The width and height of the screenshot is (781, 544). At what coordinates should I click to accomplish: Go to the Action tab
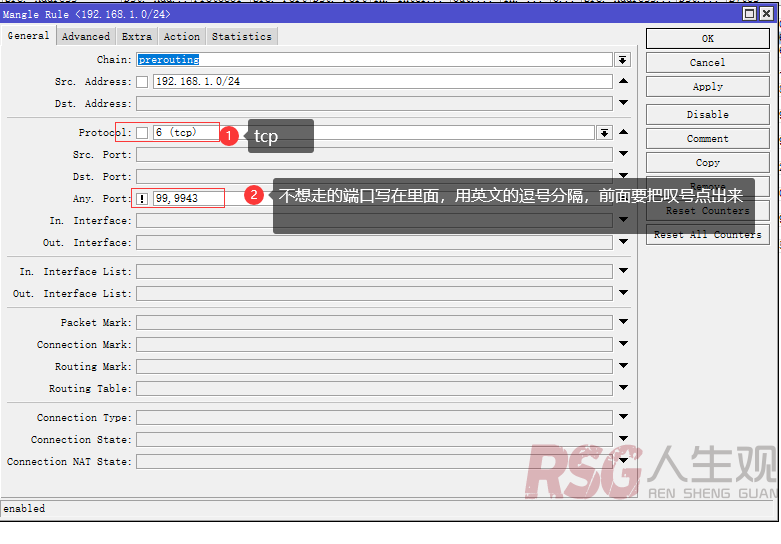pyautogui.click(x=182, y=36)
